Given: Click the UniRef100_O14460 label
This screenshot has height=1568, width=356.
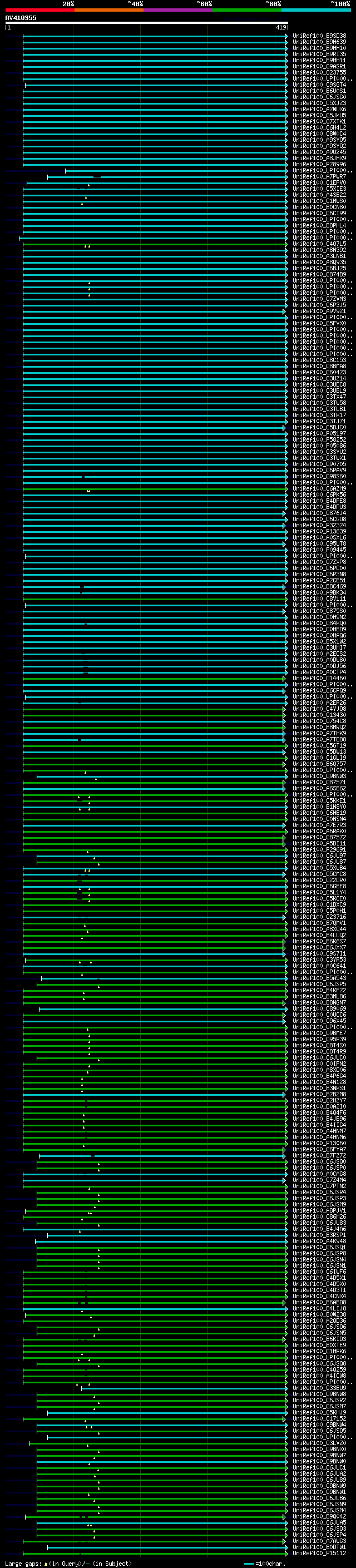Looking at the screenshot, I should coord(319,678).
